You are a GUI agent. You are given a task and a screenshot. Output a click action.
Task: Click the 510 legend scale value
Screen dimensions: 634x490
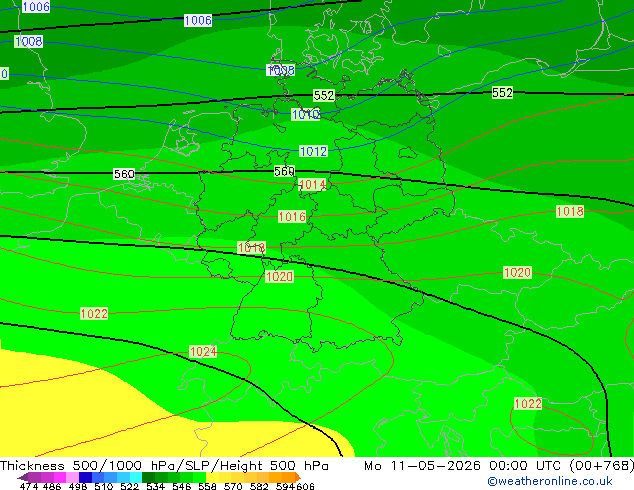[x=103, y=486]
